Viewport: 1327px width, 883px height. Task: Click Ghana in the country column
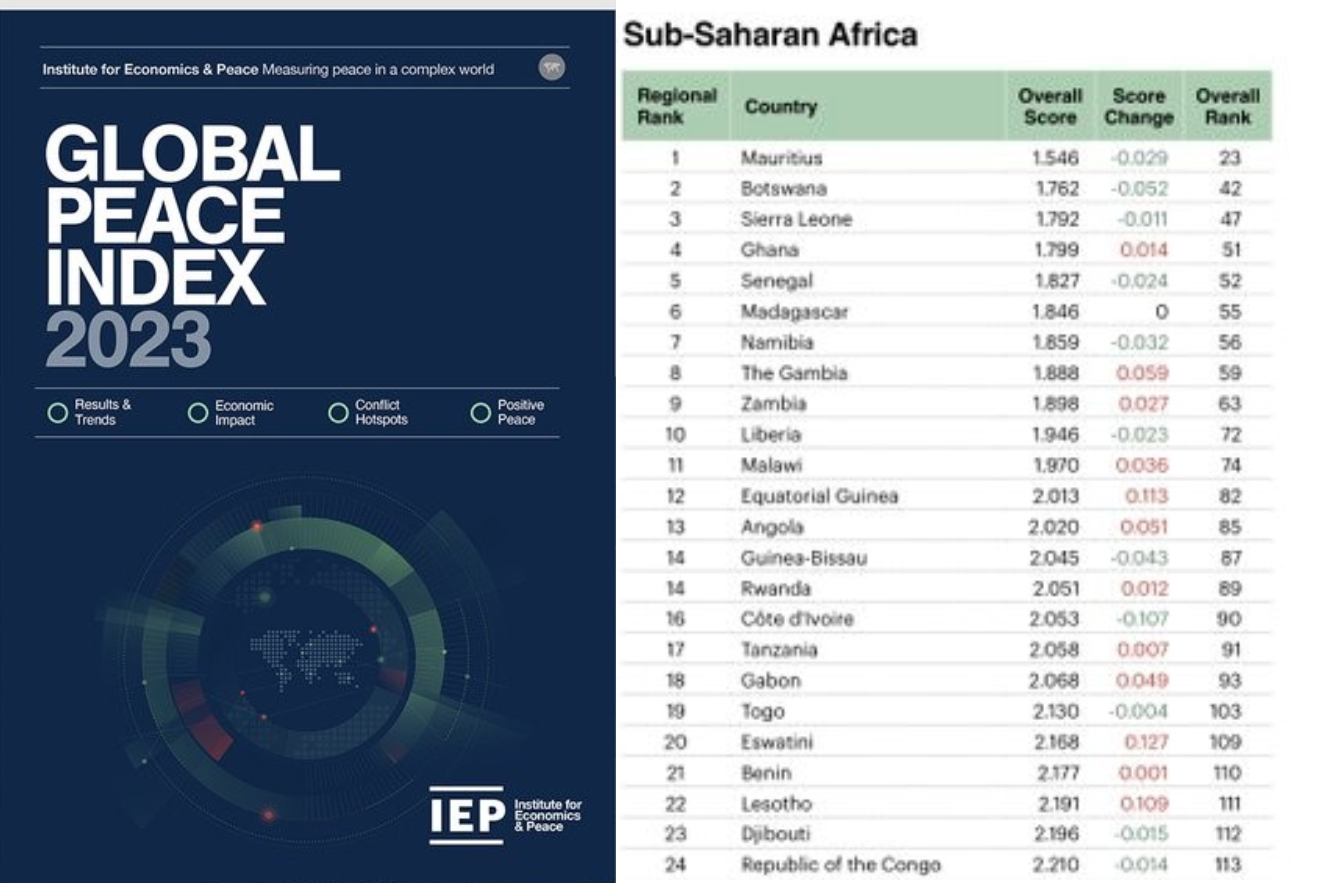pos(769,250)
